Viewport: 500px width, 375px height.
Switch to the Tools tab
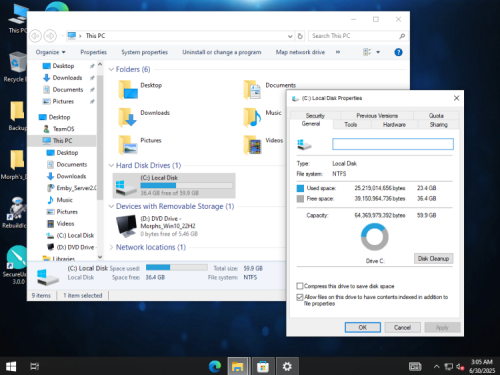click(x=351, y=125)
